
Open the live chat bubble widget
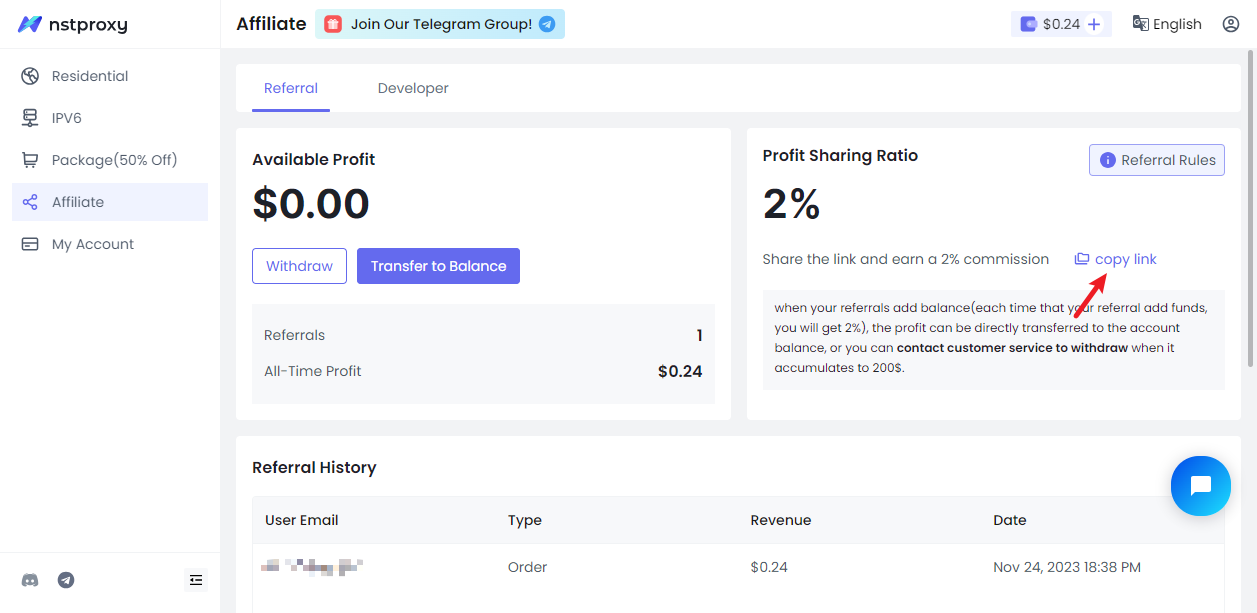(1200, 485)
